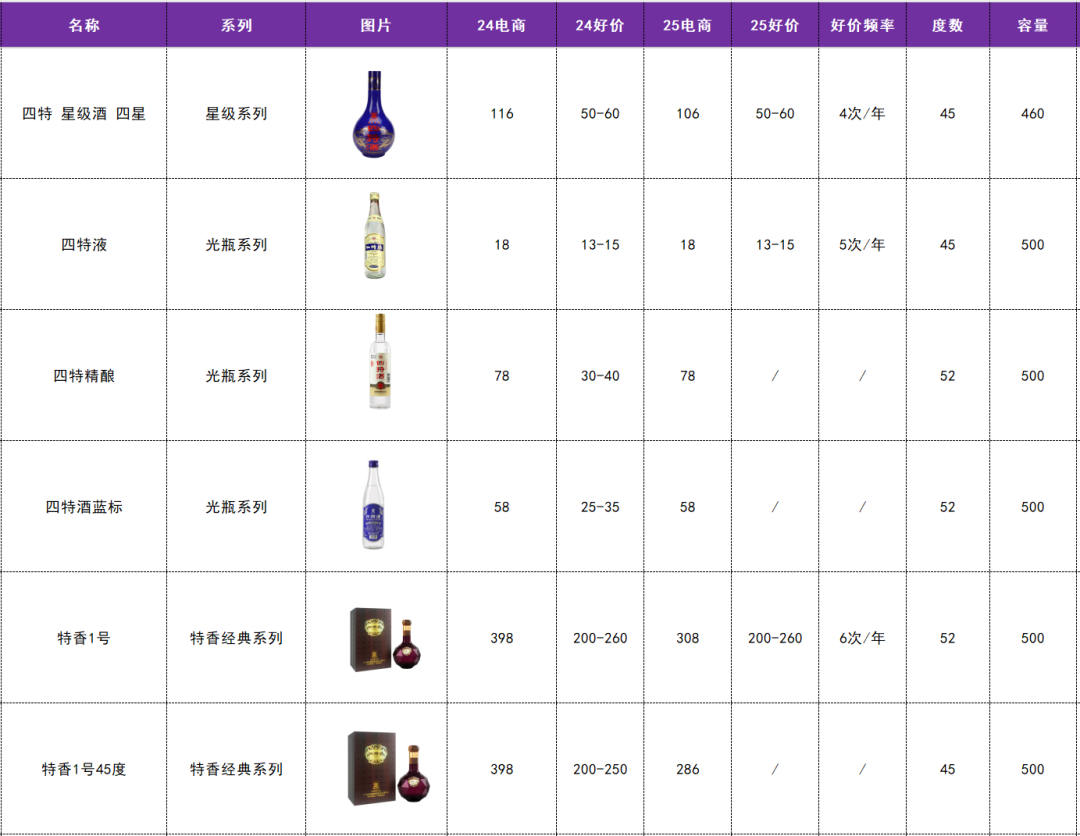Click the 特香1号 52度 box-and-bottle image
The image size is (1080, 836).
[386, 639]
